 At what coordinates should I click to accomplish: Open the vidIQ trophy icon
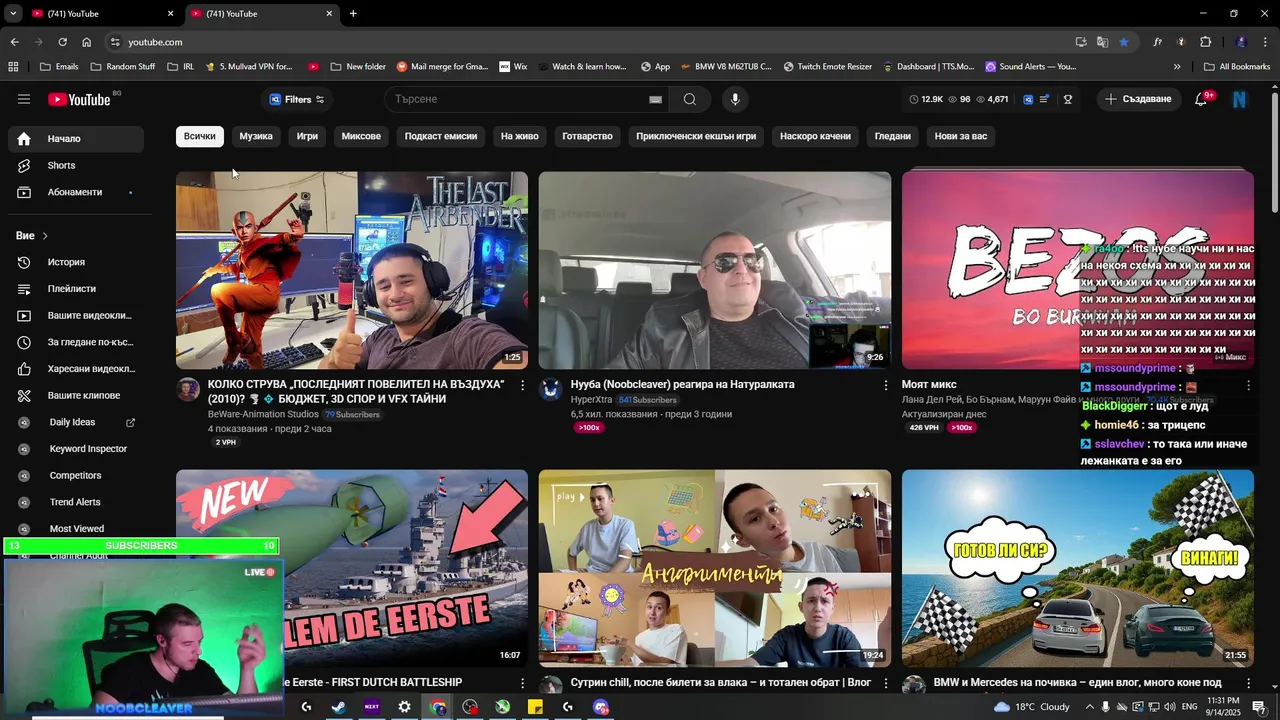click(1068, 99)
